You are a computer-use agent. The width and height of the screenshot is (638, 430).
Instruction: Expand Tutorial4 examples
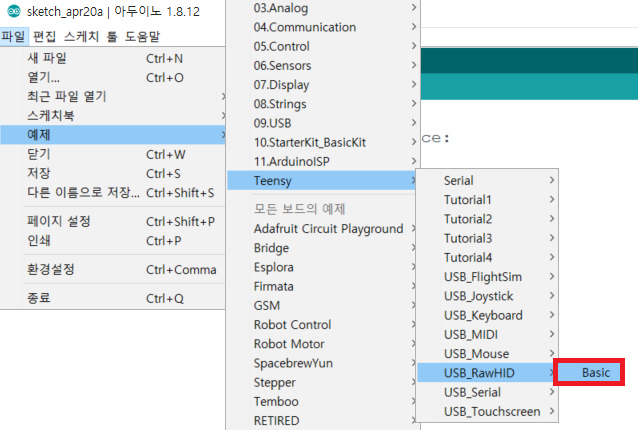click(x=487, y=257)
